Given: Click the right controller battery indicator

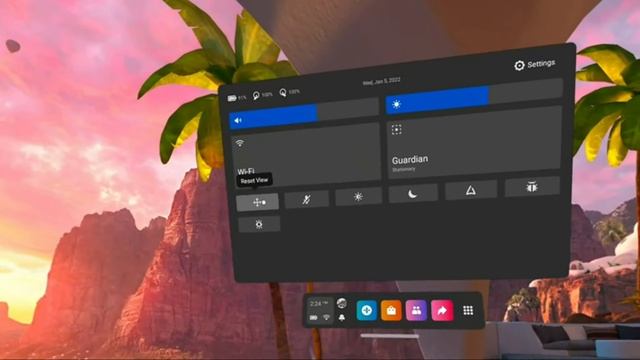Looking at the screenshot, I should pyautogui.click(x=289, y=93).
